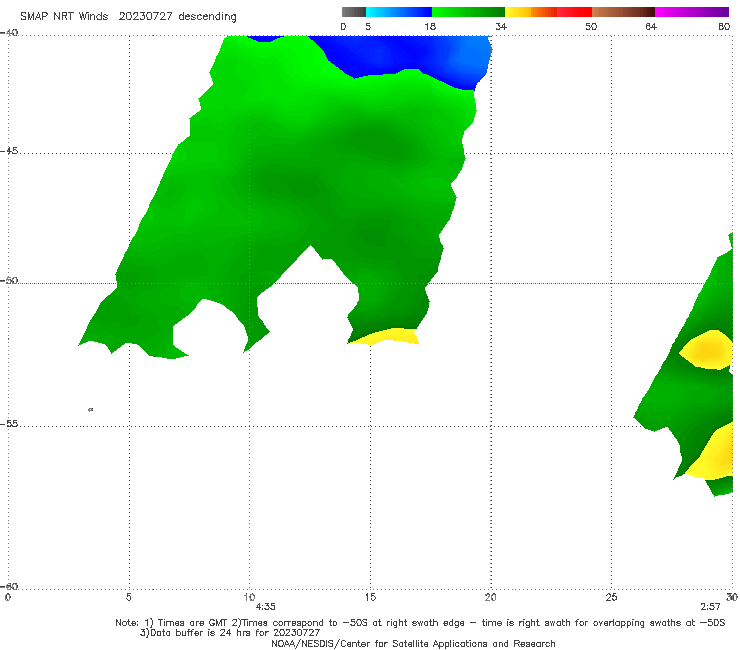Click the brown 50-64 color bar segment
Viewport: 740px width, 650px height.
pyautogui.click(x=623, y=12)
